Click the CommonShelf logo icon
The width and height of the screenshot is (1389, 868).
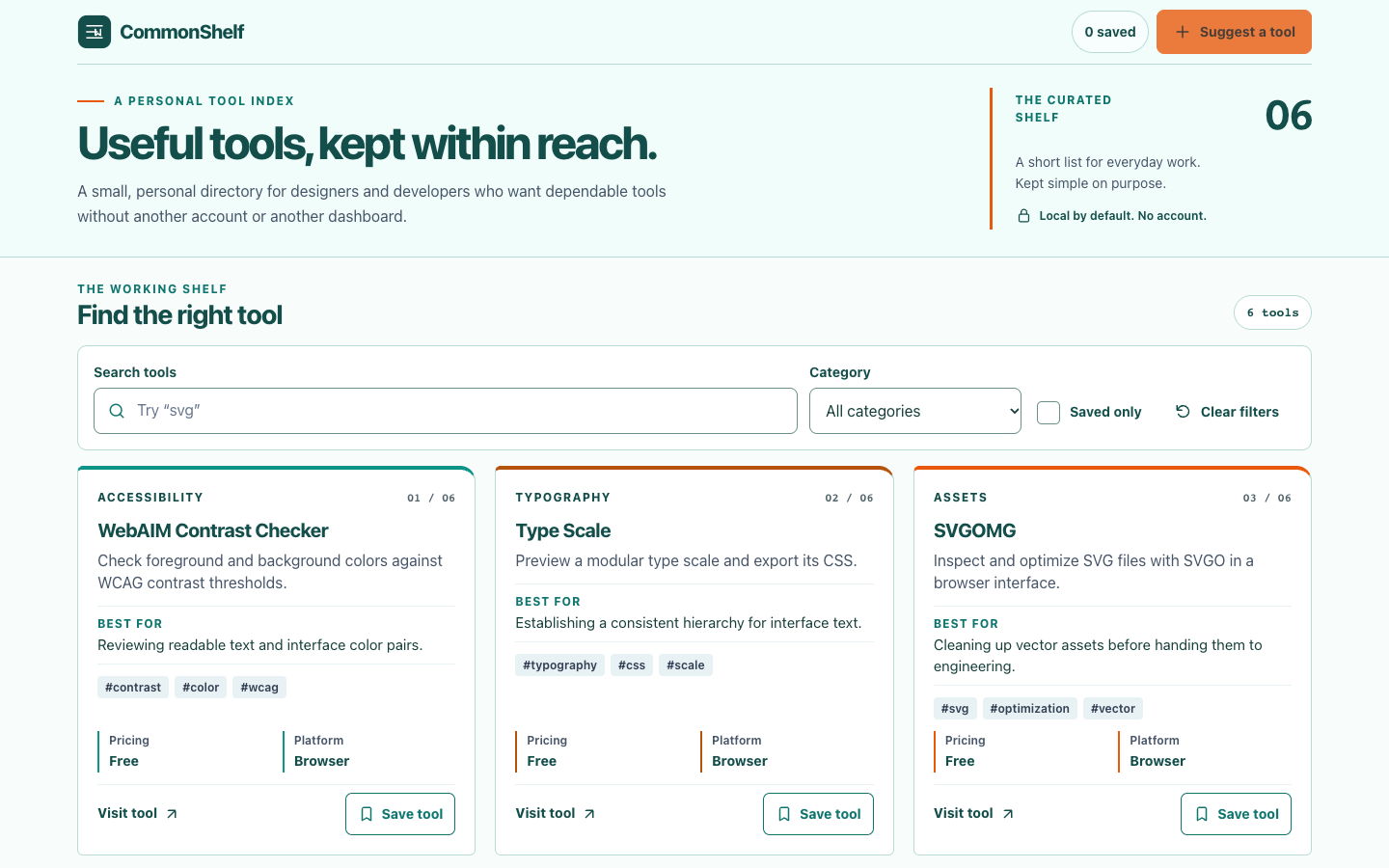click(95, 32)
